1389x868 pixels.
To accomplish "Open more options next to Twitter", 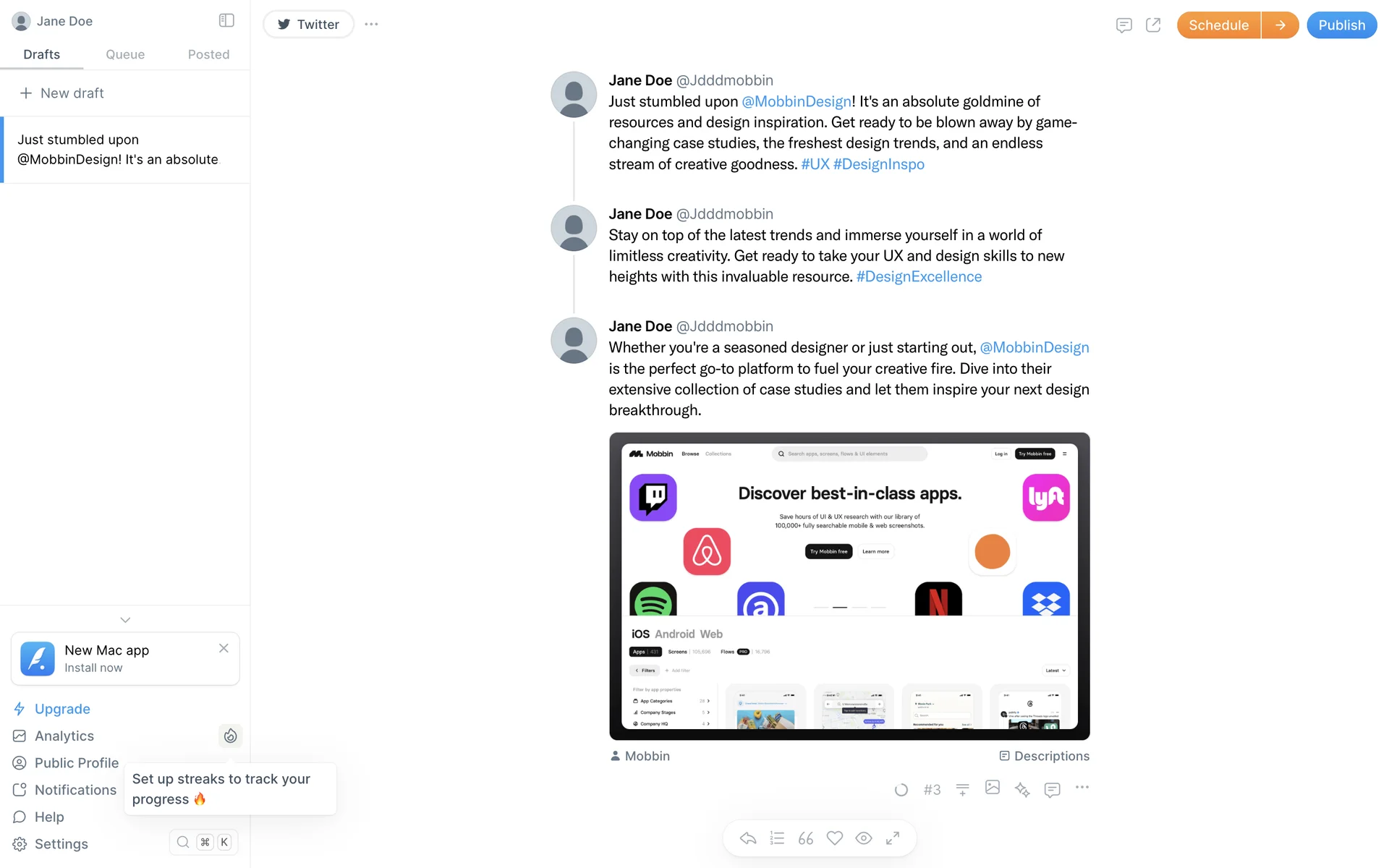I will 371,24.
